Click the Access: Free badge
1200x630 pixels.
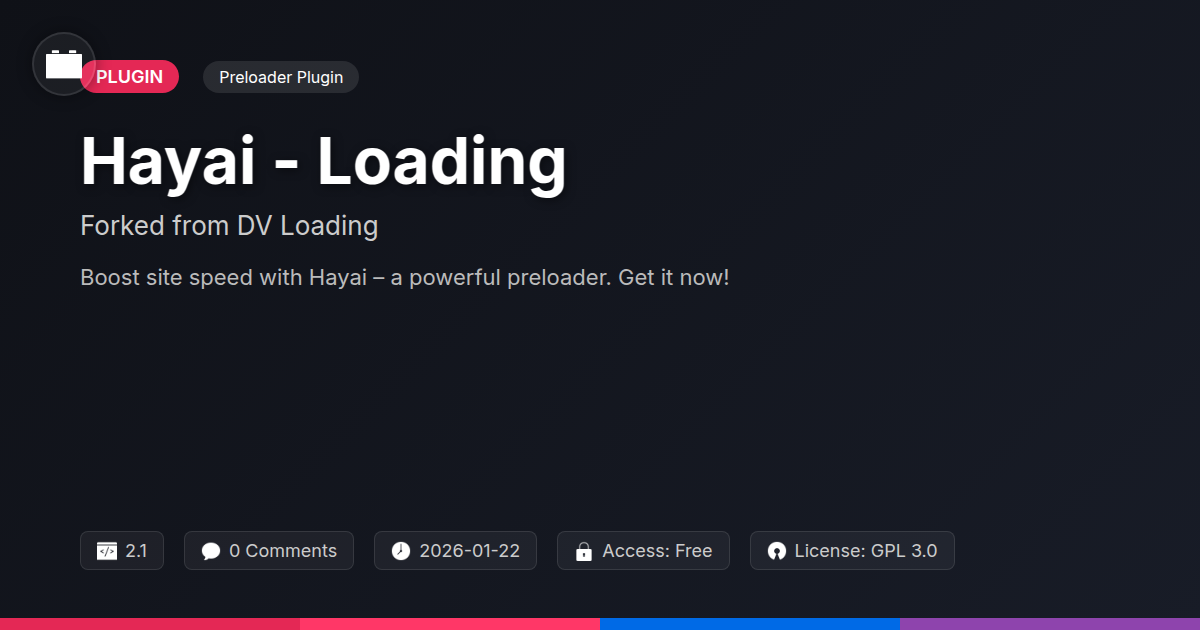(643, 551)
